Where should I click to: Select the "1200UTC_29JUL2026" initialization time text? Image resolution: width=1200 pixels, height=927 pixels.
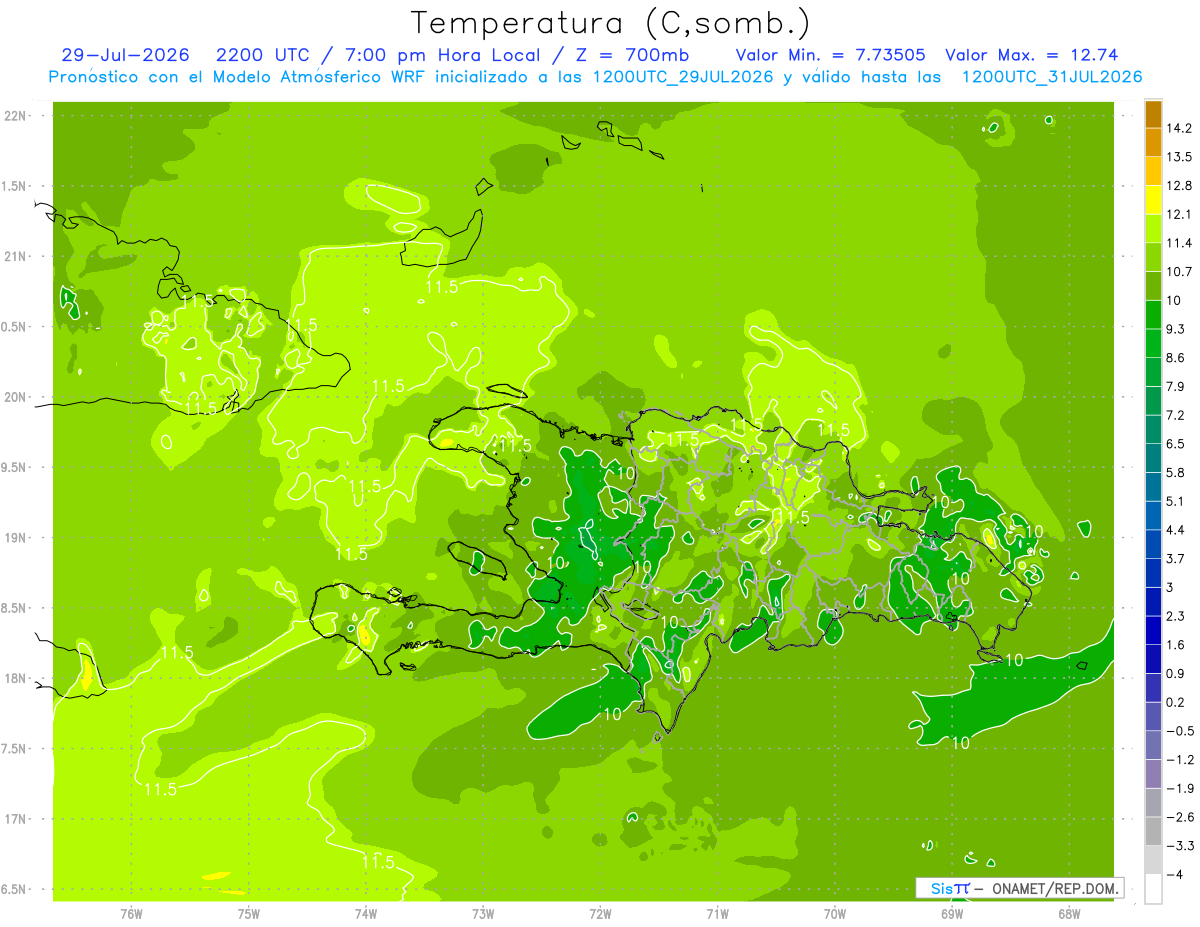click(x=683, y=77)
